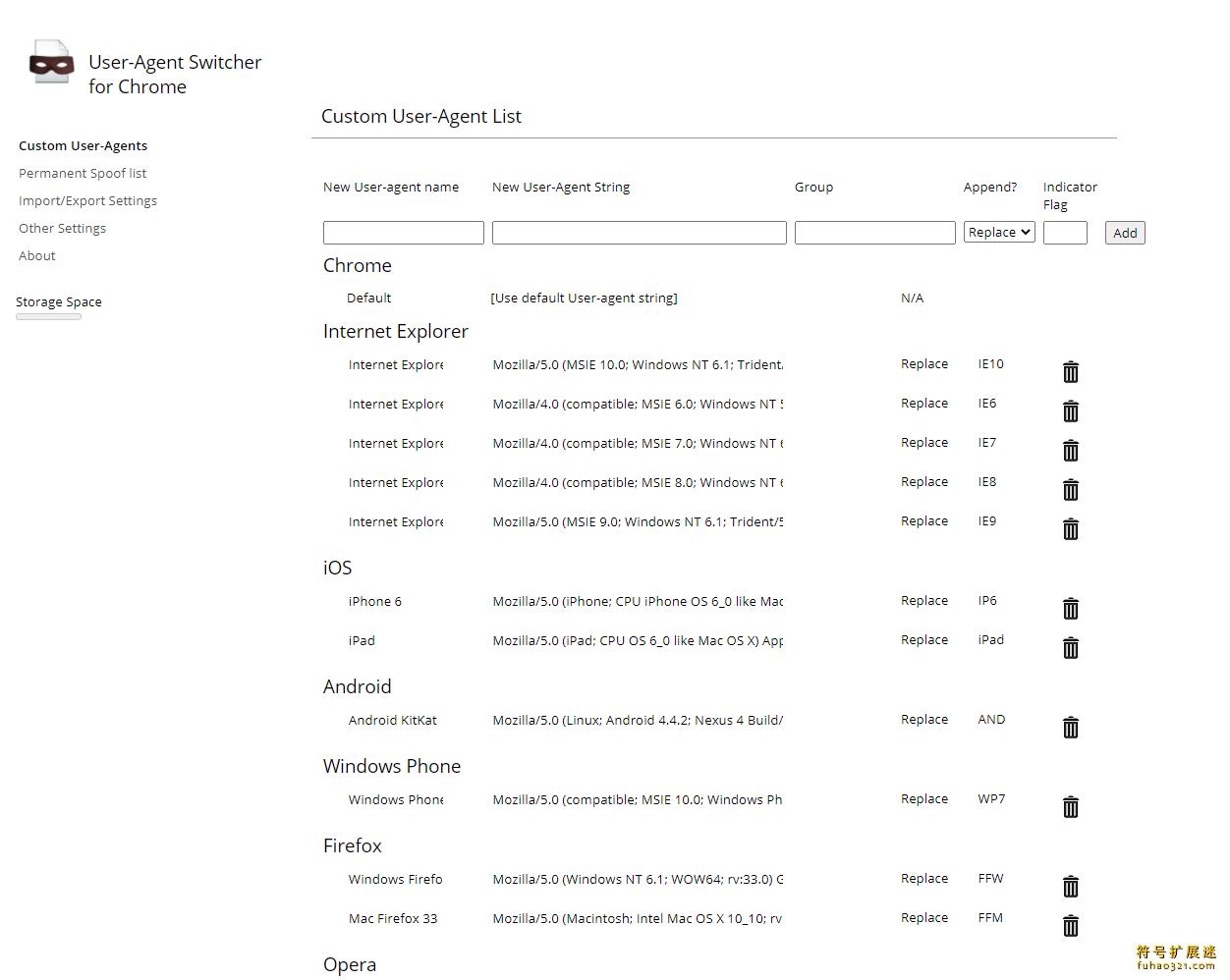Click the Mac Firefox 33 entry name
Screen dimensions: 1230x980
tap(393, 918)
